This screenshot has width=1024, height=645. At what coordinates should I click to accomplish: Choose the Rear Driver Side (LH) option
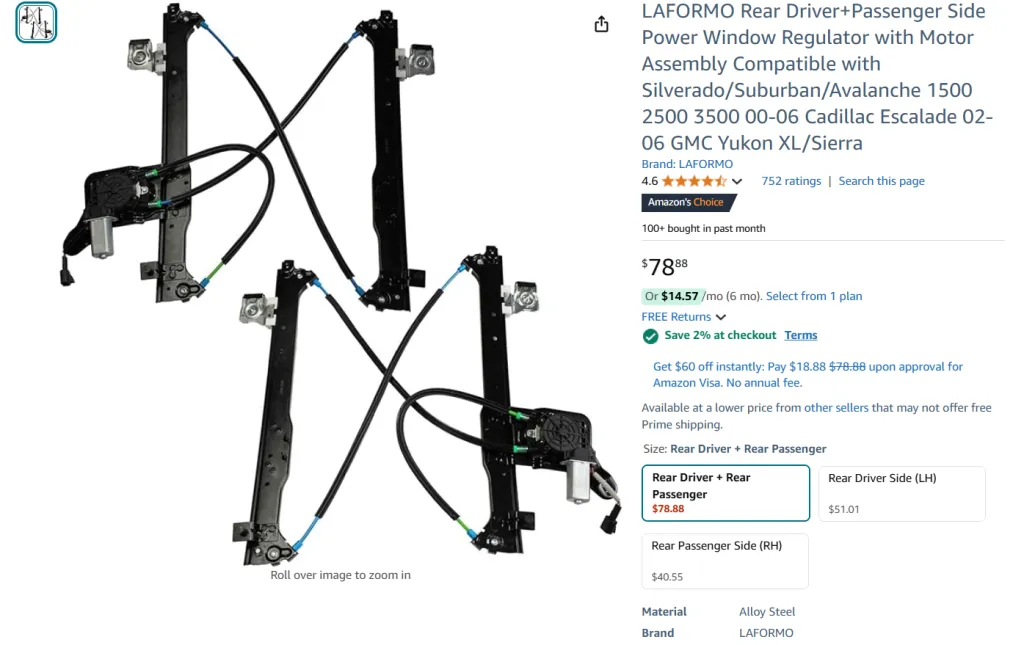(x=902, y=494)
